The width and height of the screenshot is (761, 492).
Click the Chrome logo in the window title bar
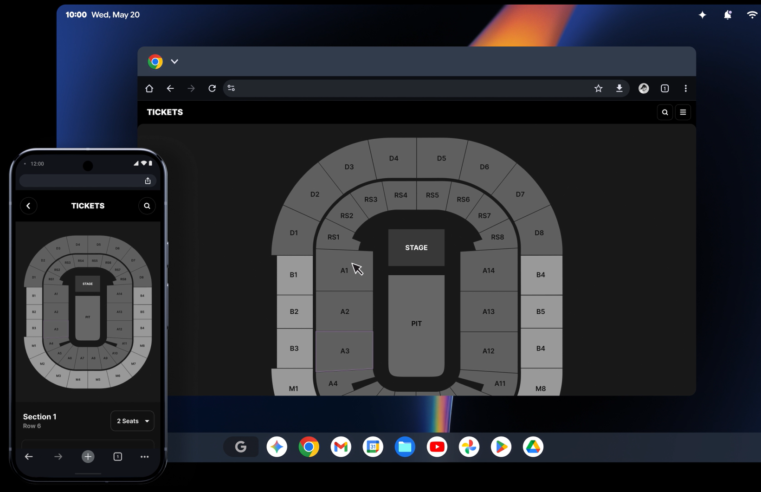pos(155,62)
